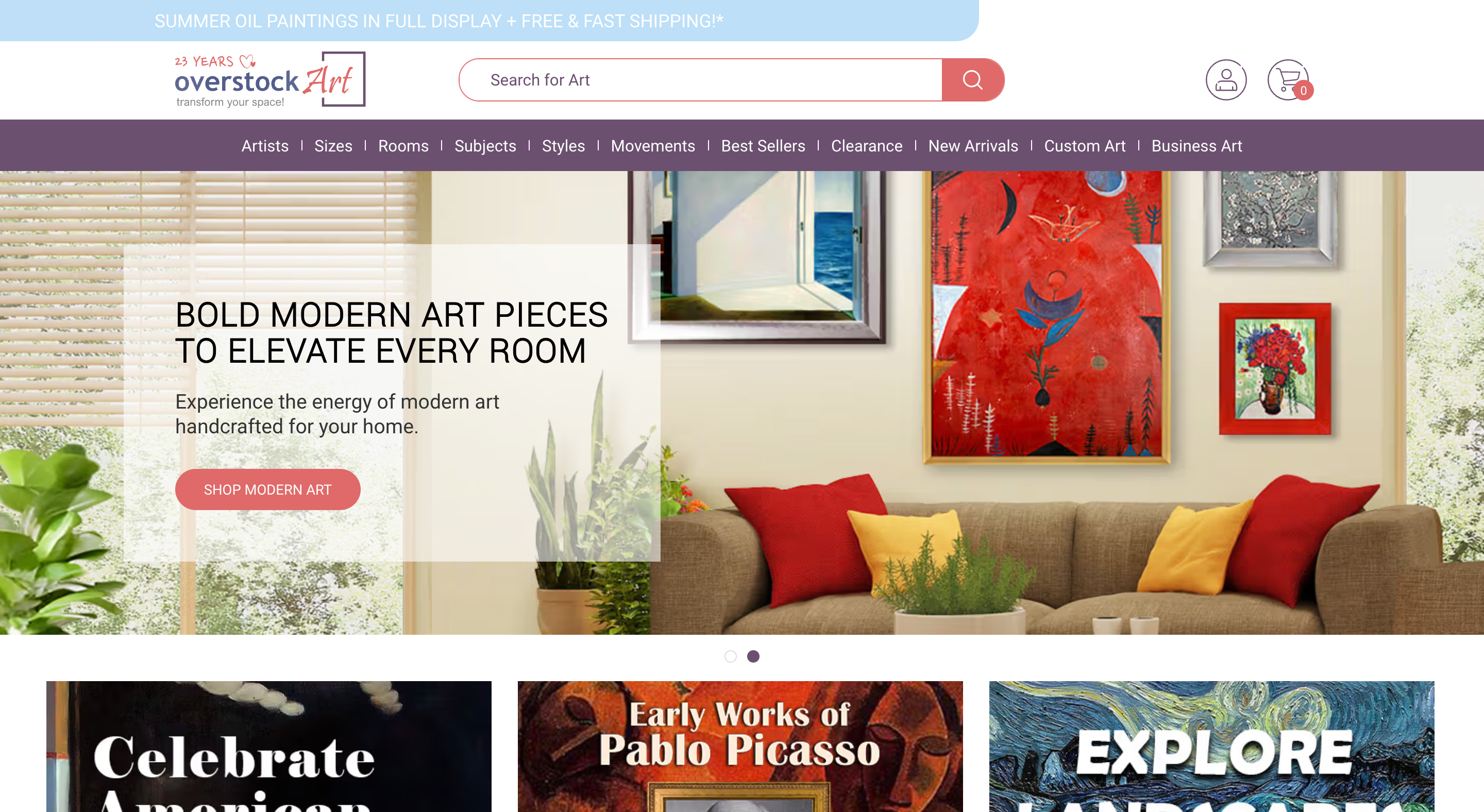The width and height of the screenshot is (1484, 812).
Task: Expand the Sizes navigation menu
Action: pyautogui.click(x=333, y=146)
